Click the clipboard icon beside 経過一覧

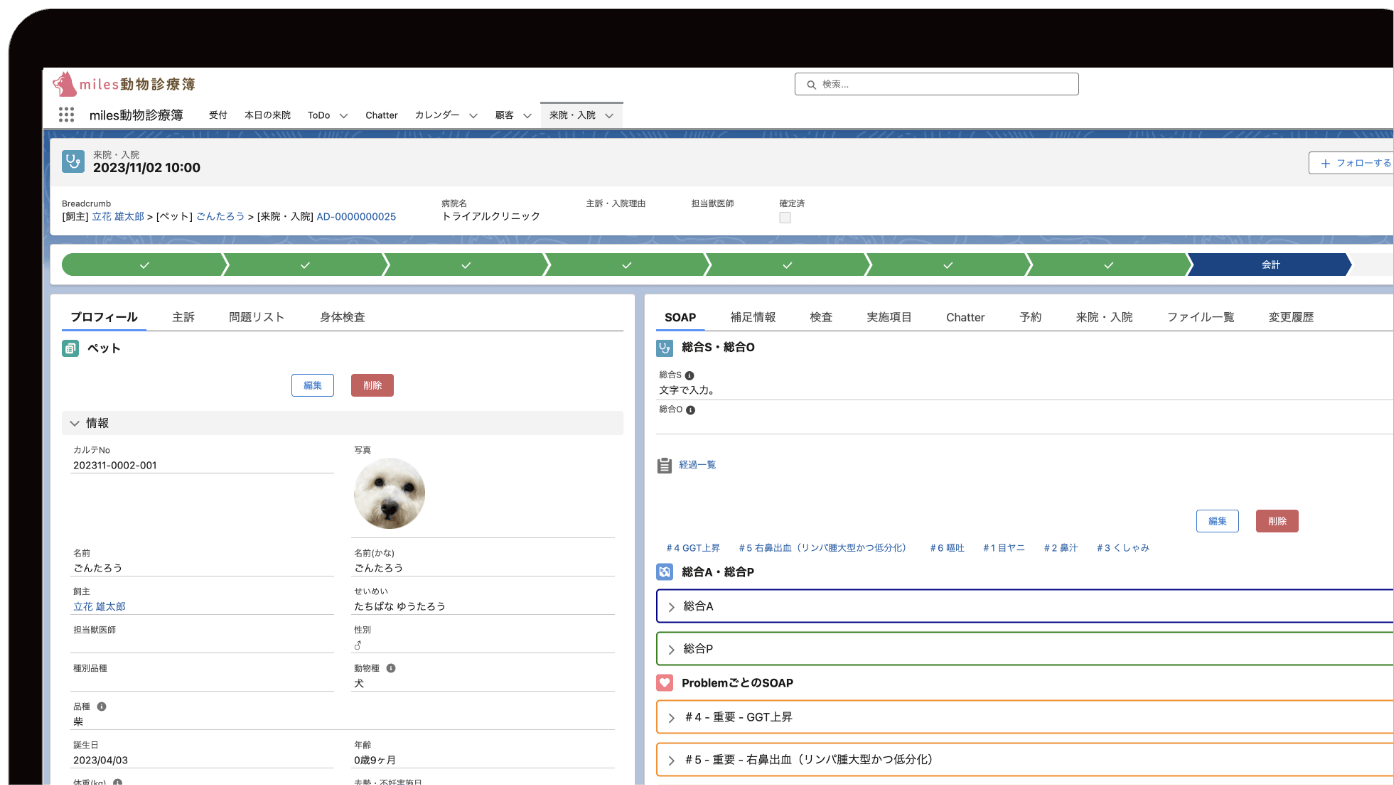coord(664,465)
